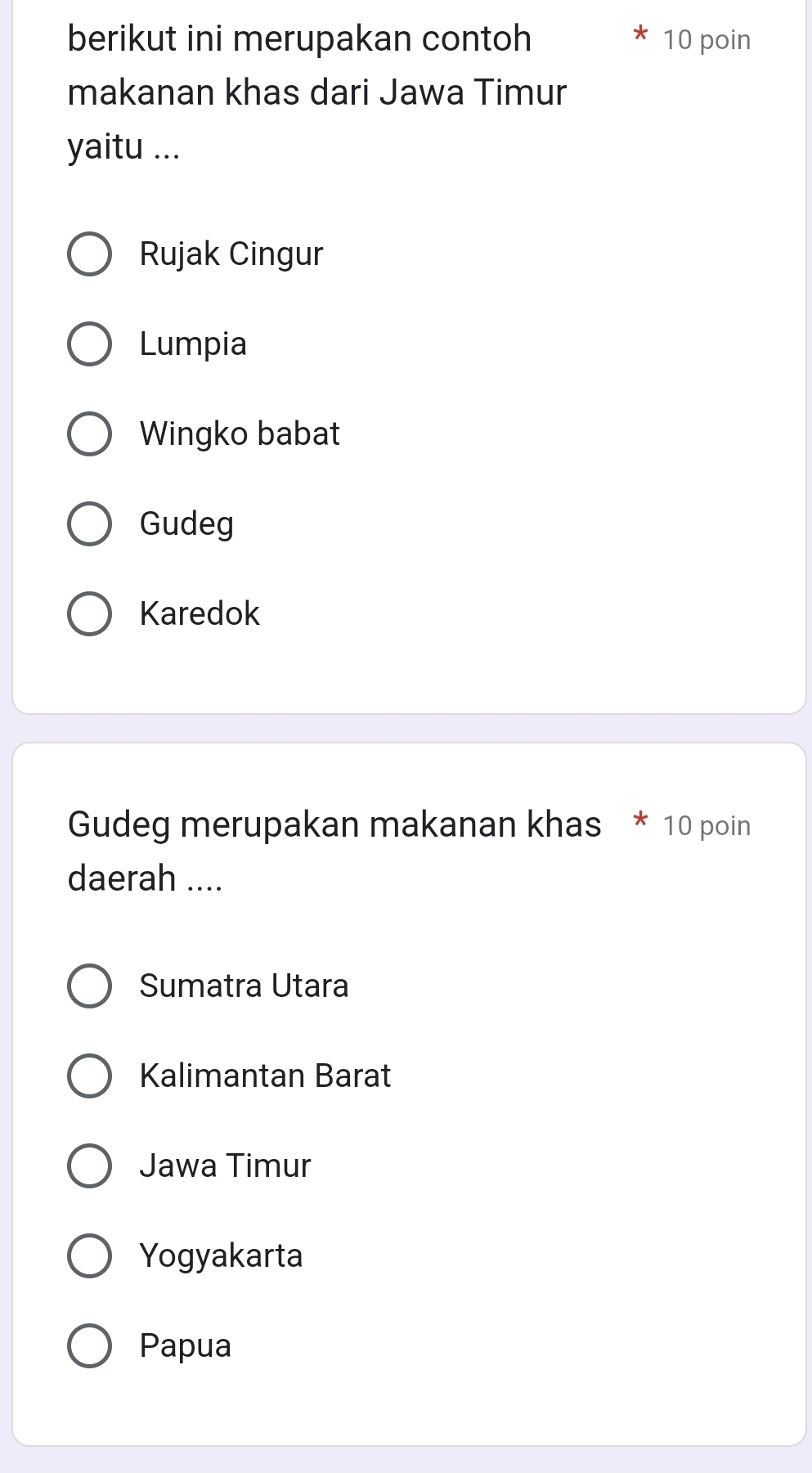
Task: Click the Lumpia label text
Action: tap(193, 344)
